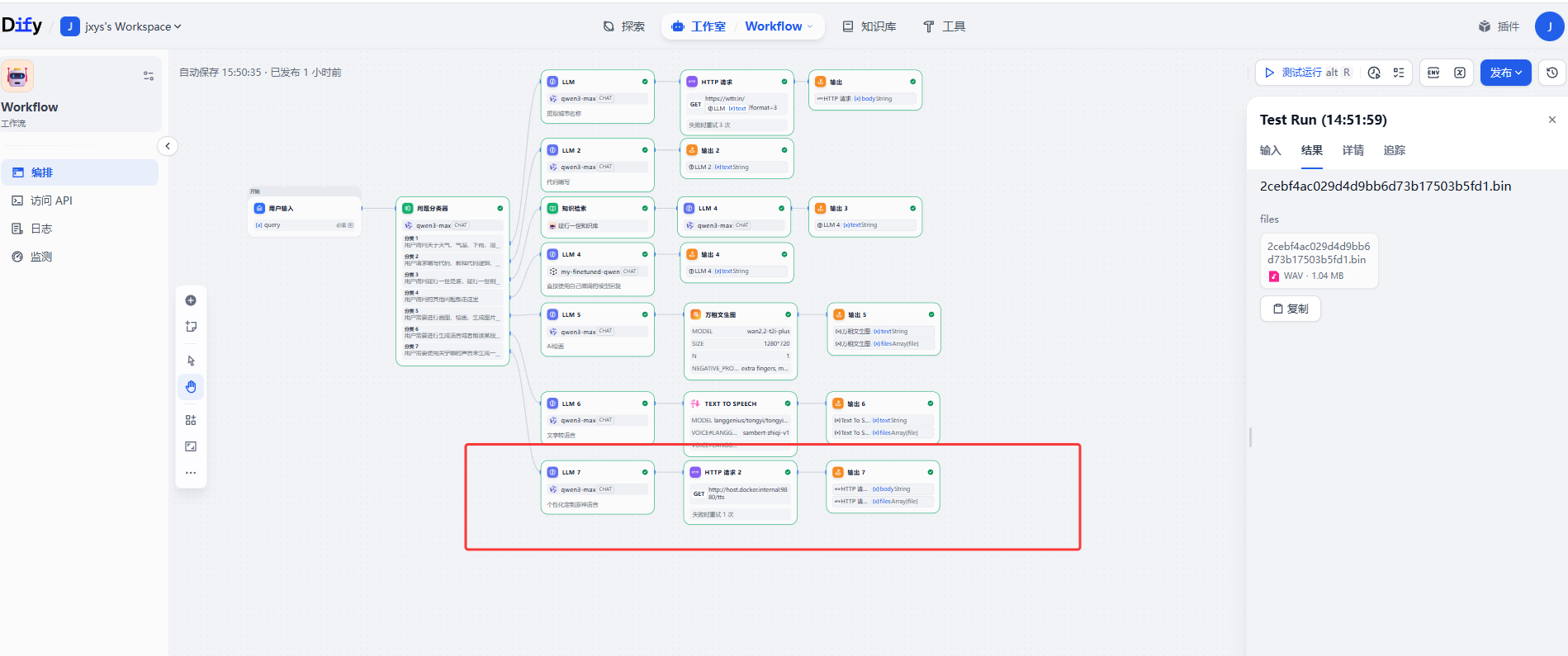Open the Workflow app switcher dropdown in top nav
Viewport: 1568px width, 656px height.
(x=779, y=26)
